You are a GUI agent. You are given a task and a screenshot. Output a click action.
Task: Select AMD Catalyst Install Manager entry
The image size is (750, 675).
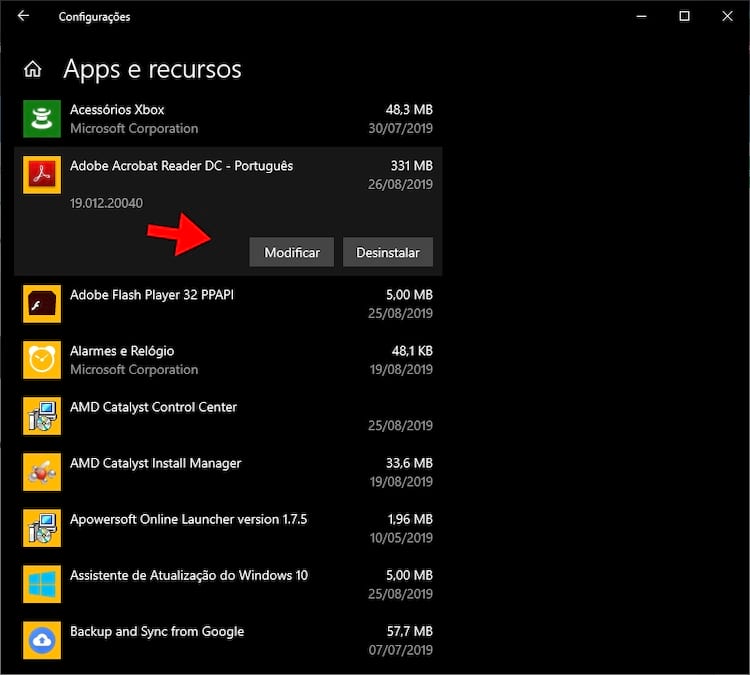[228, 472]
